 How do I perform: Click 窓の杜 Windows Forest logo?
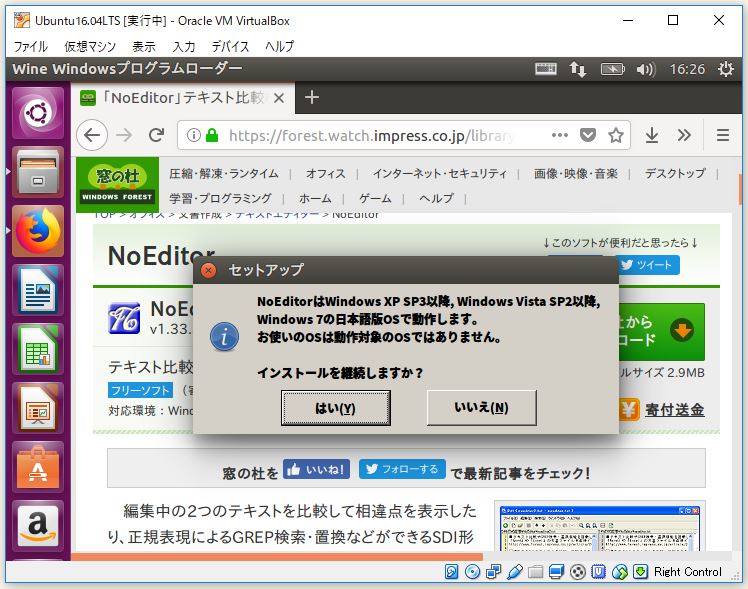click(x=117, y=185)
